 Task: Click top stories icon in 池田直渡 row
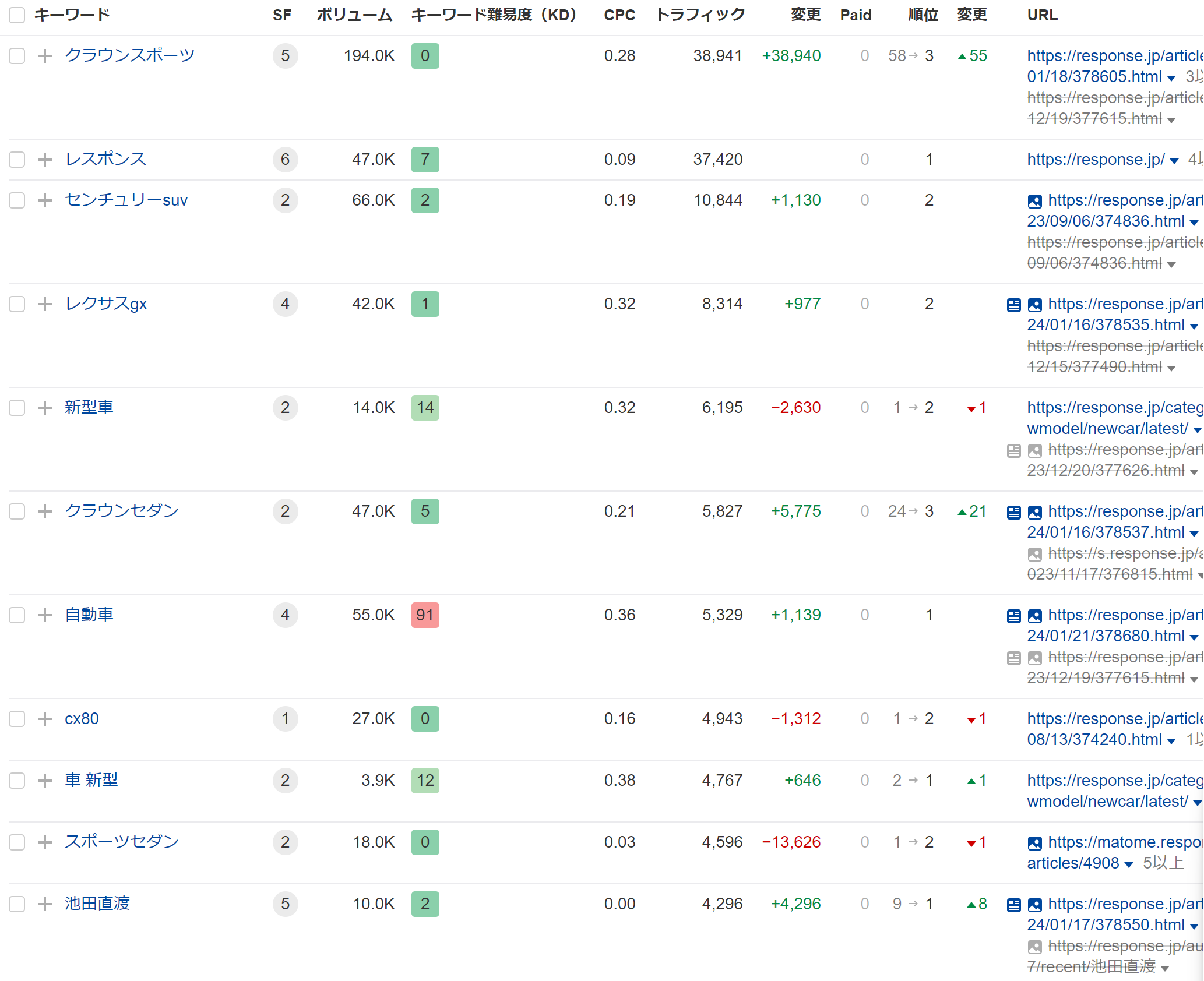coord(1013,905)
